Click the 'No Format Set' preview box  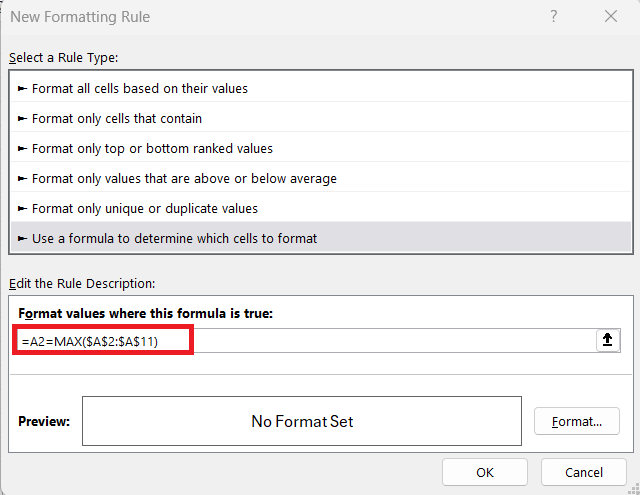302,421
